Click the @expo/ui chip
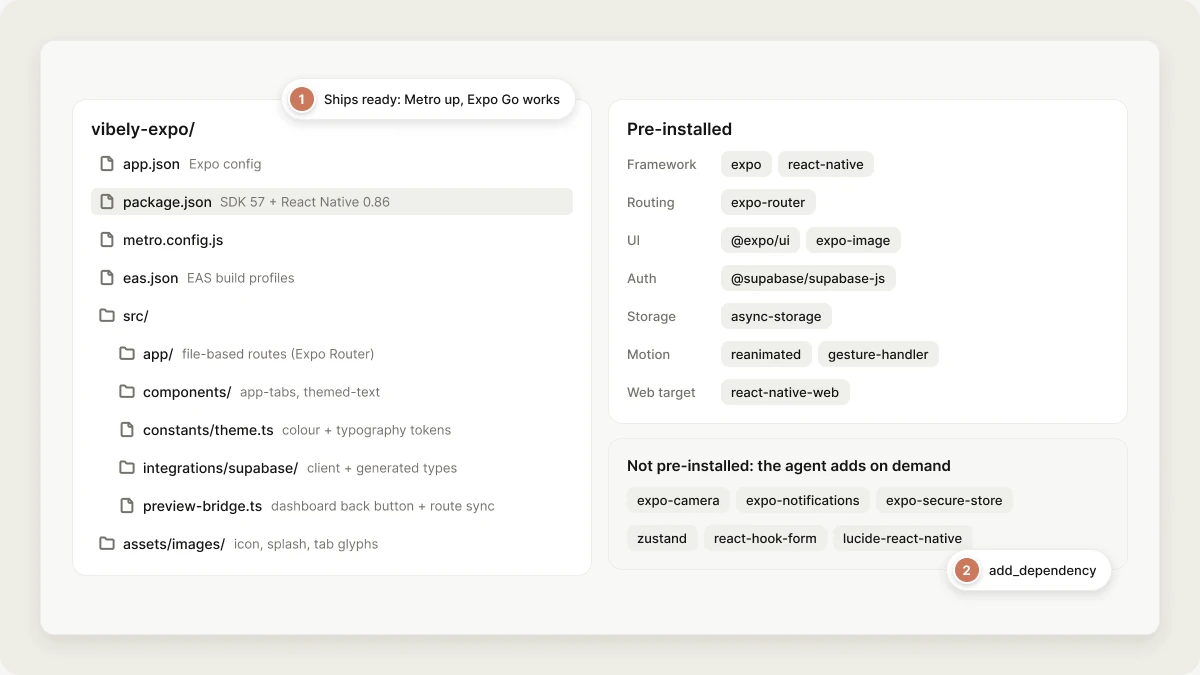The width and height of the screenshot is (1200, 675). click(760, 240)
